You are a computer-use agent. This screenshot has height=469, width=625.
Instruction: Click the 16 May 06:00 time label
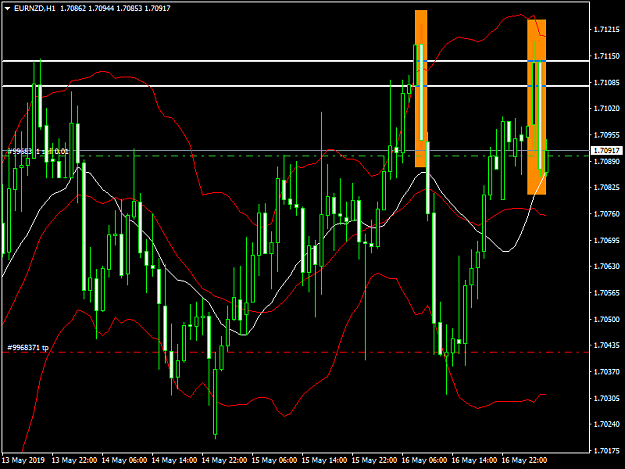pos(424,460)
